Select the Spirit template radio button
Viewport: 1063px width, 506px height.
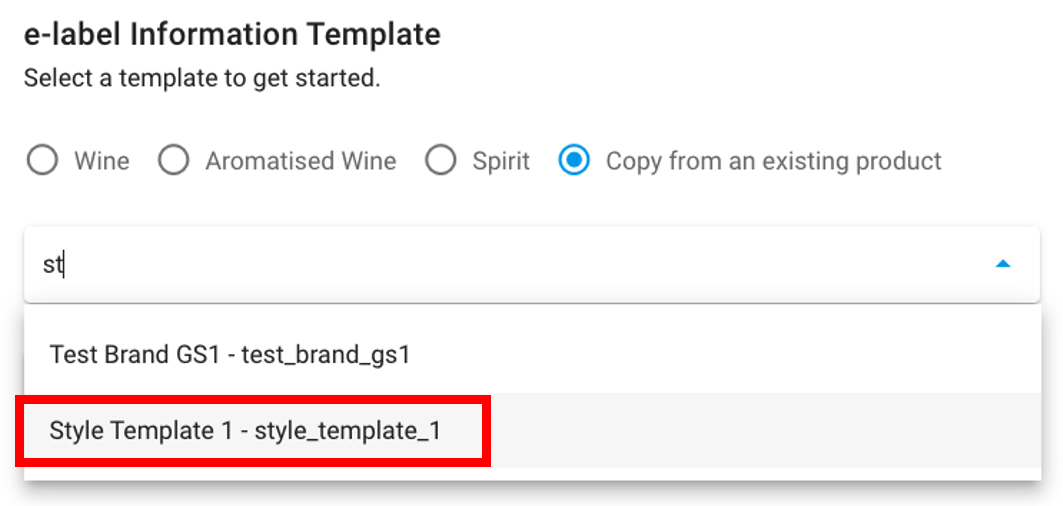pyautogui.click(x=441, y=161)
